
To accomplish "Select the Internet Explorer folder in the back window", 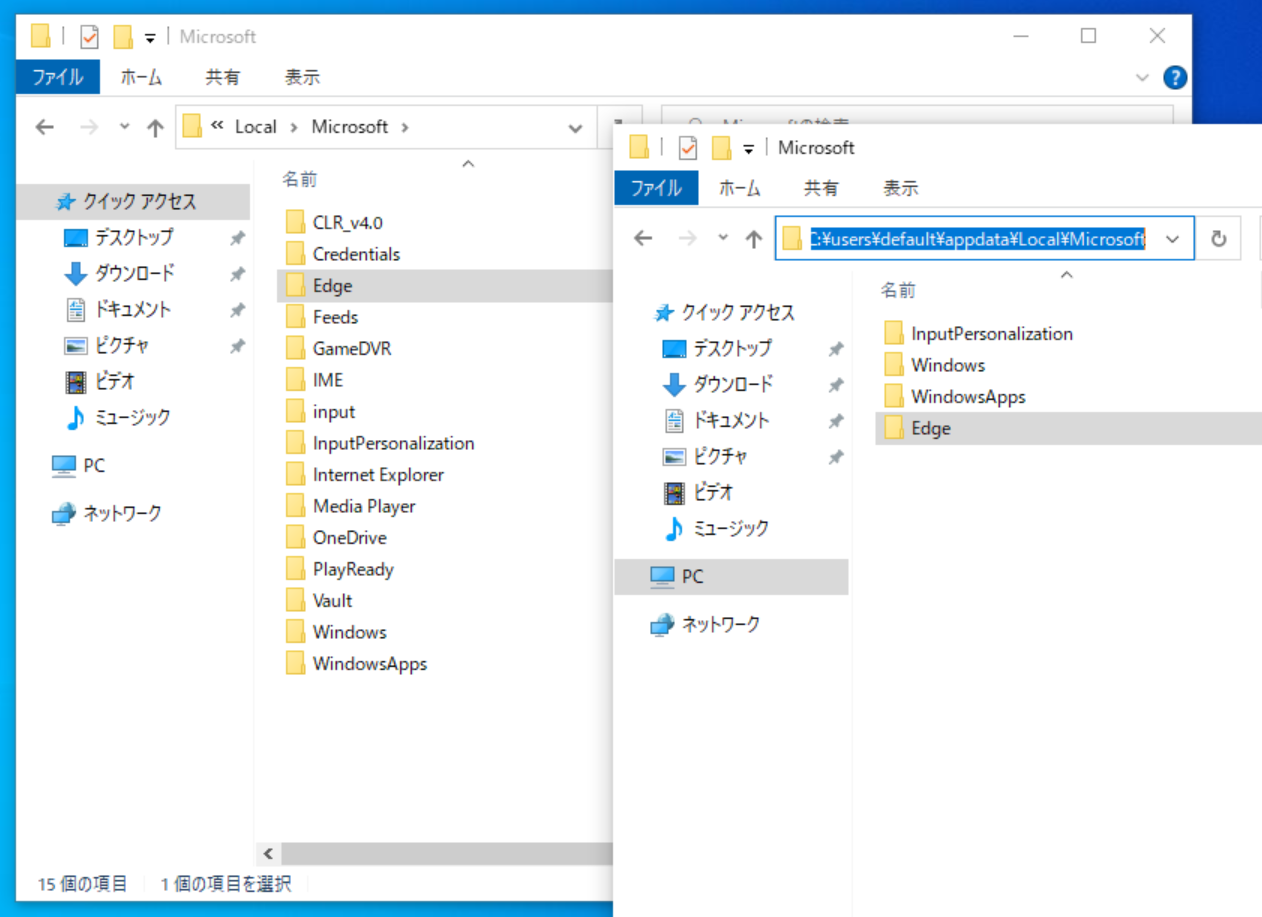I will [378, 475].
